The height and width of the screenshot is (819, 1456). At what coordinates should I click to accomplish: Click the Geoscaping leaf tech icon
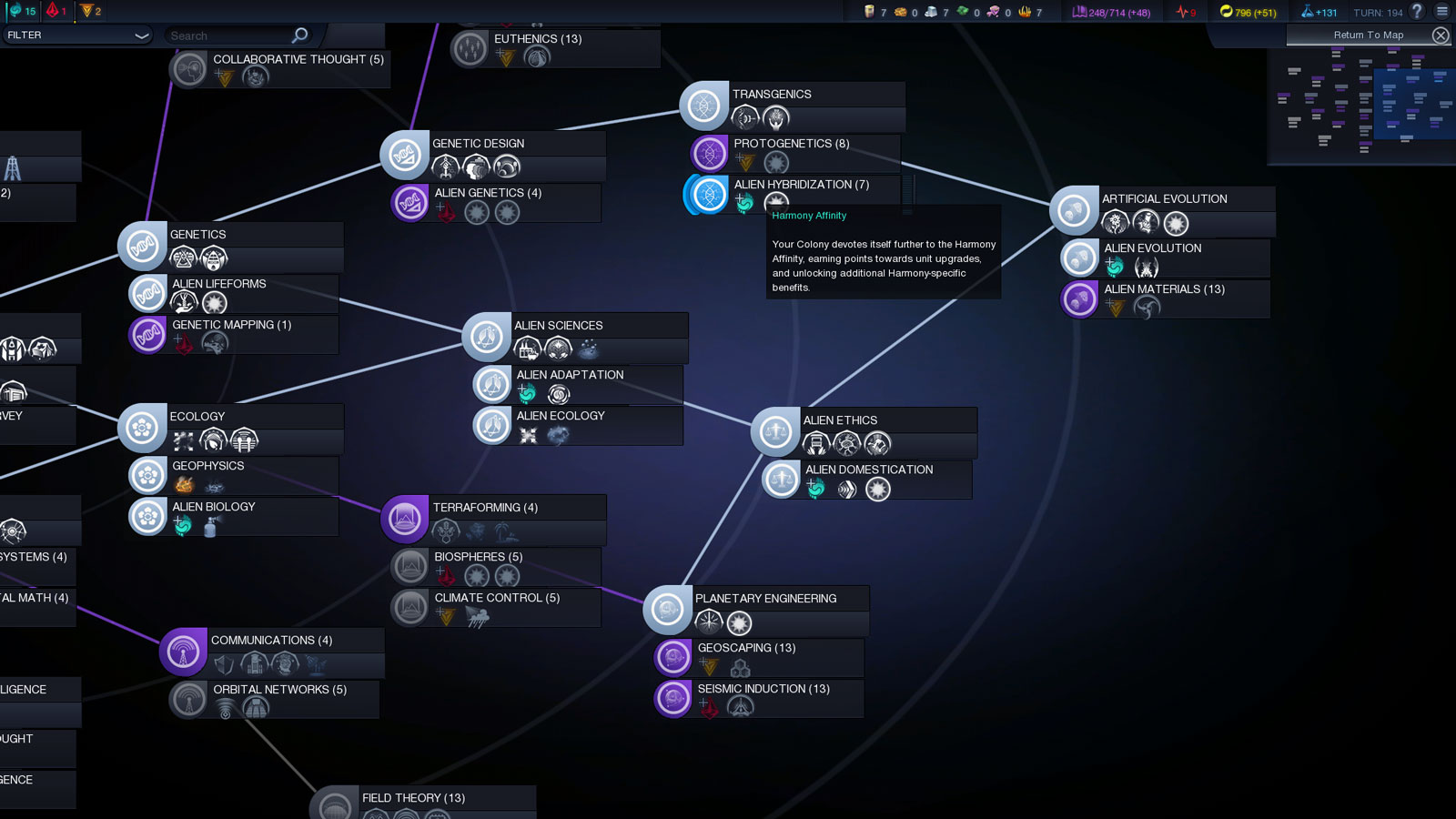click(673, 658)
